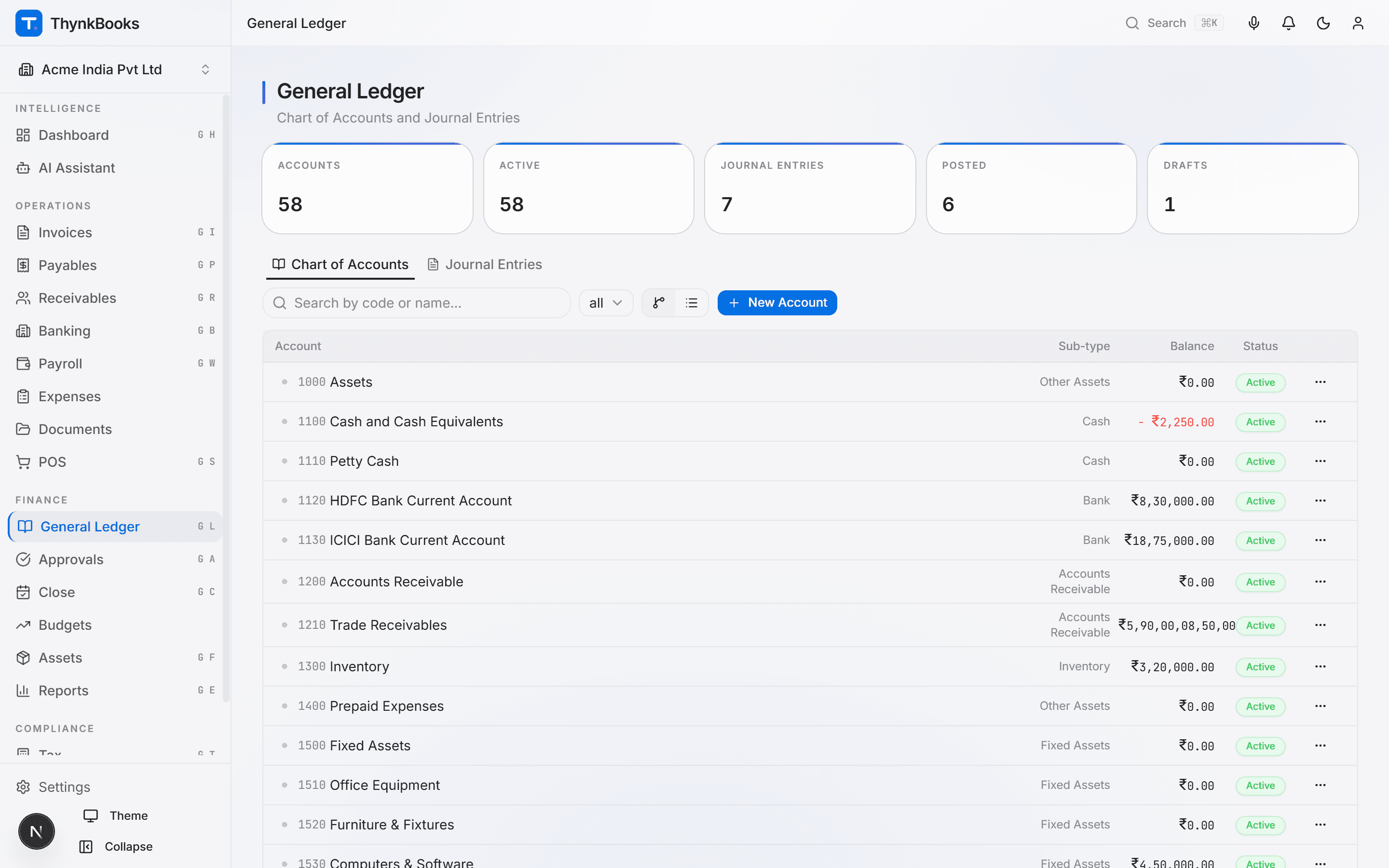This screenshot has height=868, width=1389.
Task: Click the Posted summary card
Action: pyautogui.click(x=1032, y=188)
